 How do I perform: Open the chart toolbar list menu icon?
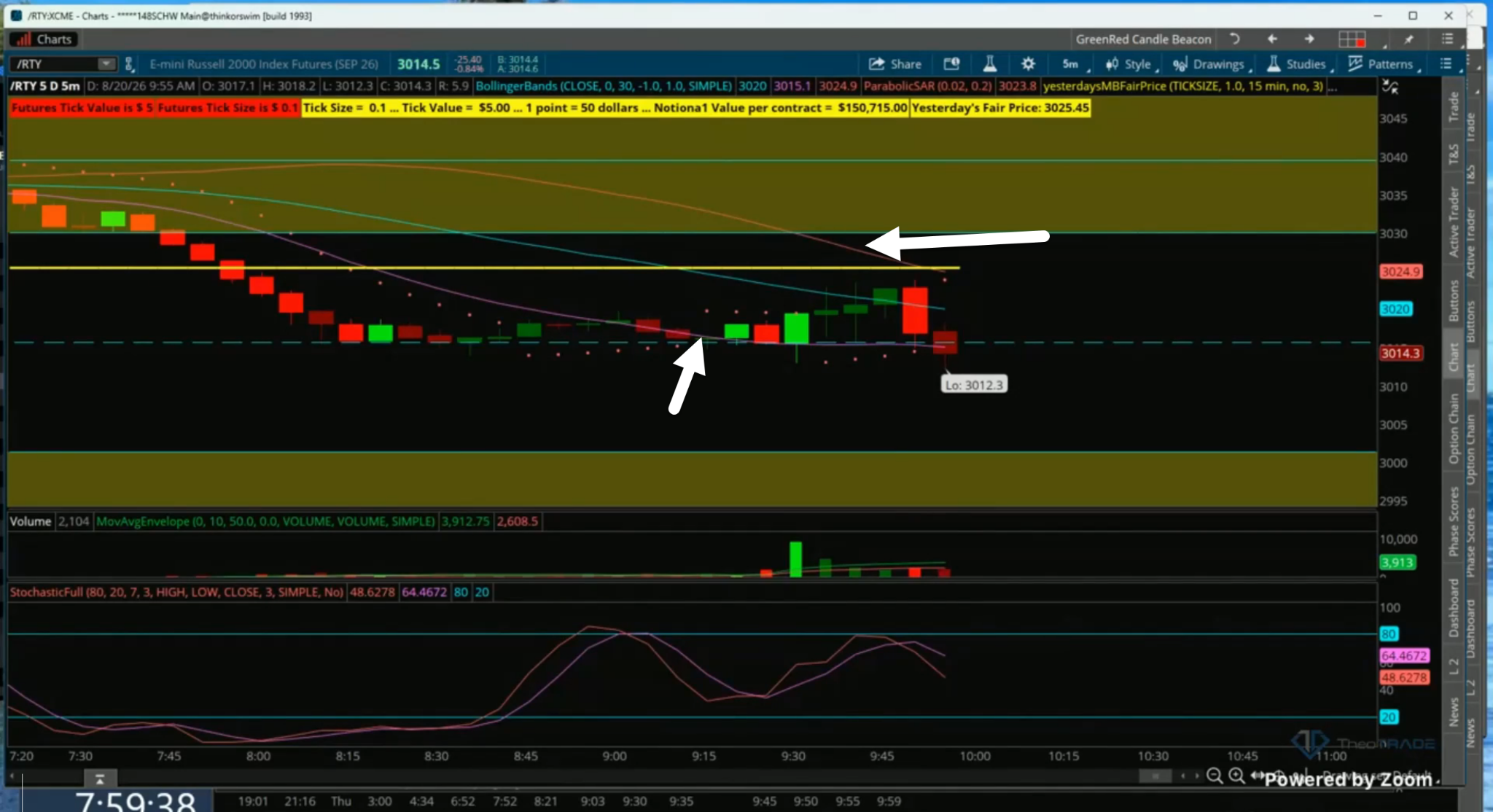pyautogui.click(x=1447, y=64)
